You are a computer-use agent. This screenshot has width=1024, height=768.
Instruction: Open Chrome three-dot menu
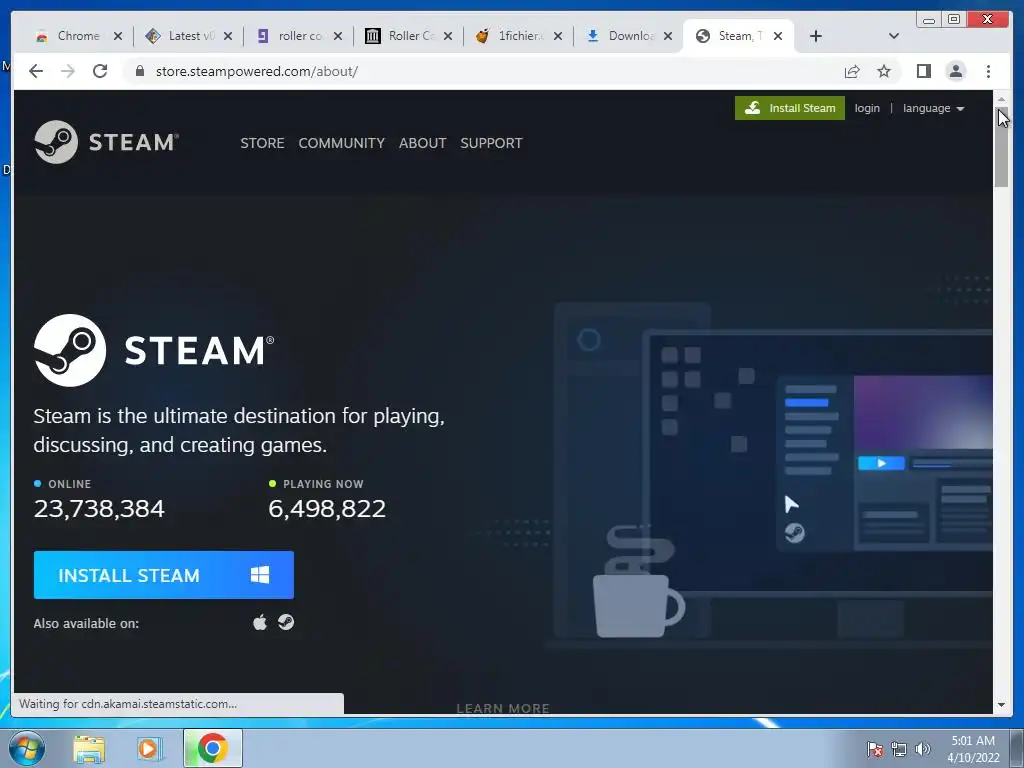(x=988, y=71)
